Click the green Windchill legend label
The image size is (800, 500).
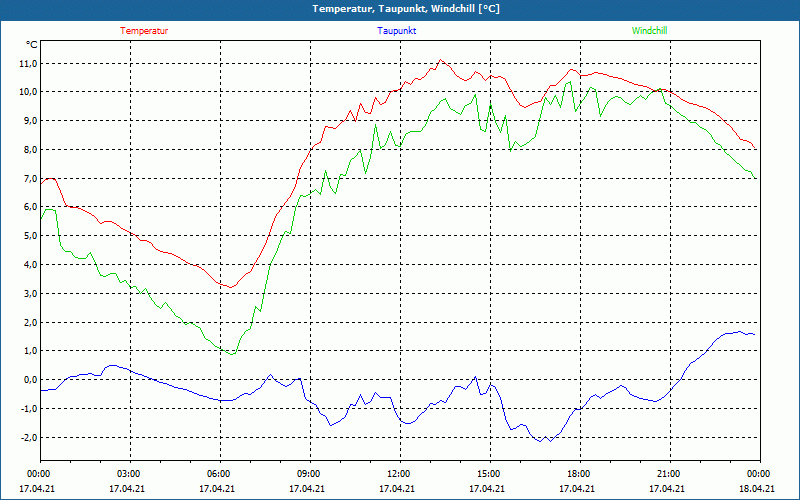(649, 31)
